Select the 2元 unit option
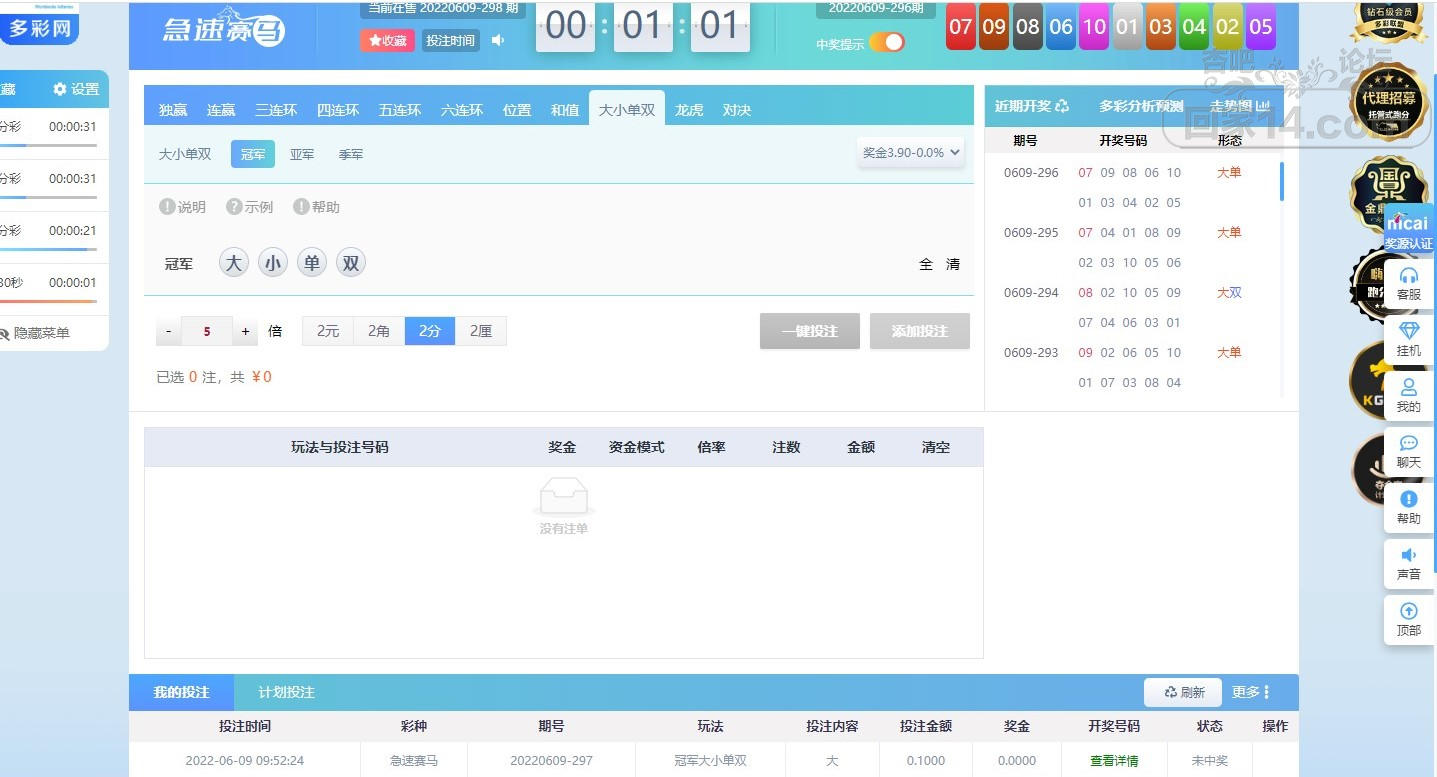 [x=328, y=331]
